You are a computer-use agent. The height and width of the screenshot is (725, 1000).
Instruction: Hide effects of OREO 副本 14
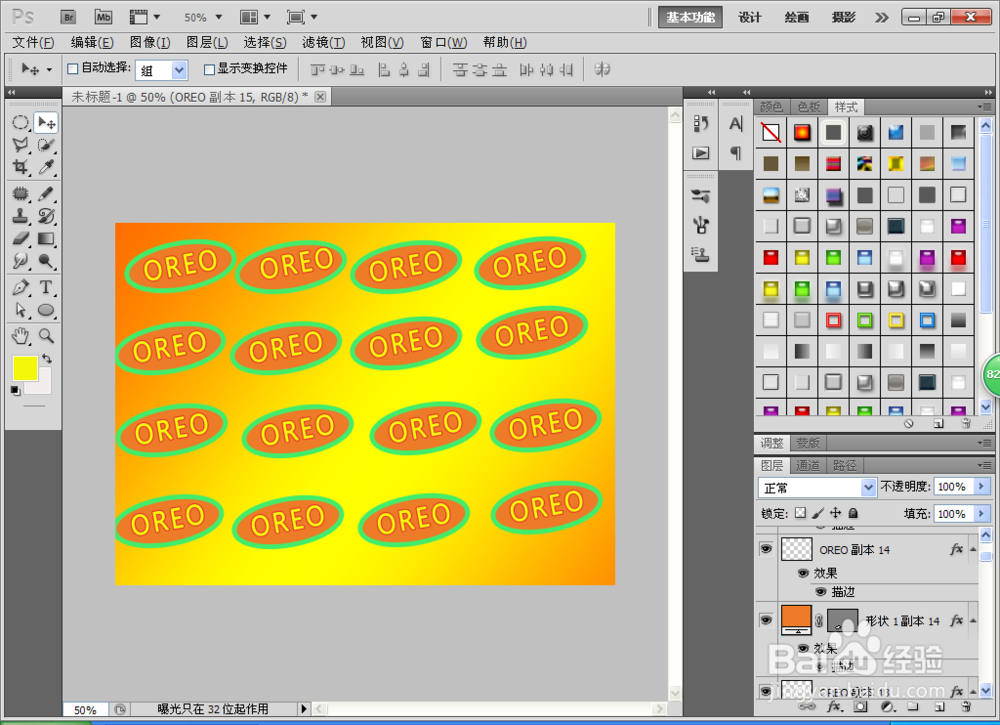tap(804, 573)
